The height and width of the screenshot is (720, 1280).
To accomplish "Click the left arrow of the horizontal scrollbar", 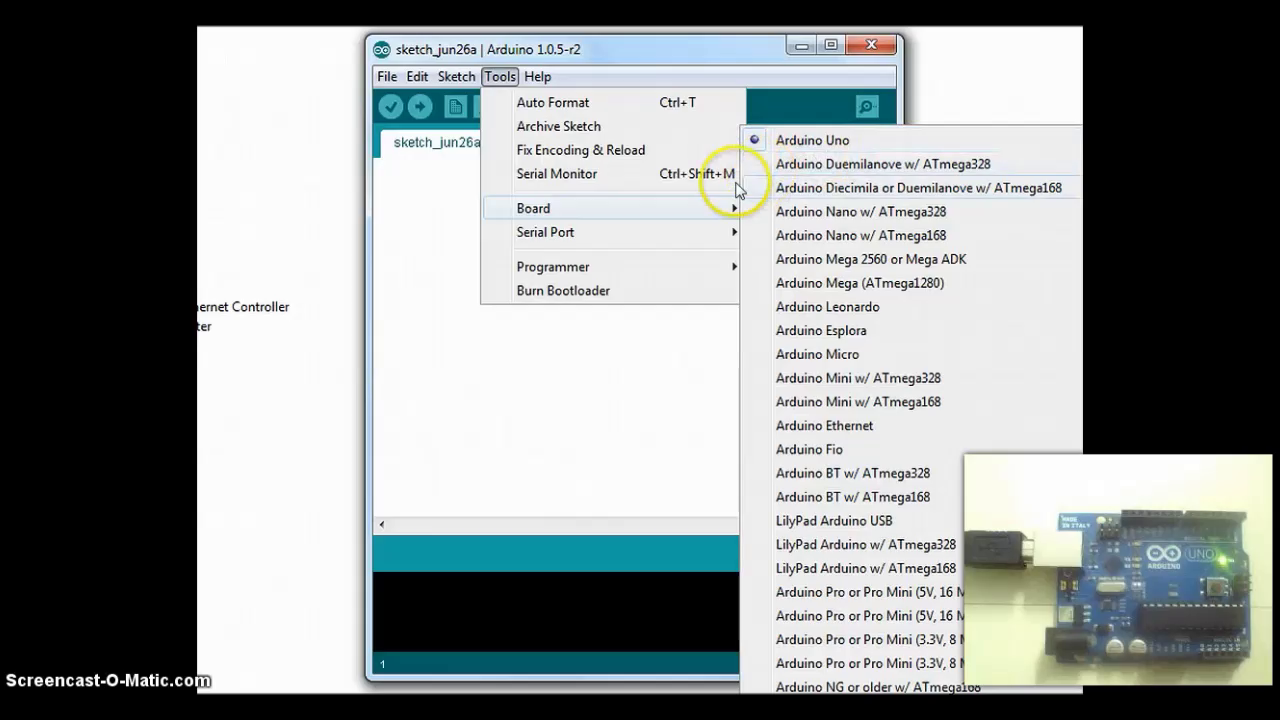I will click(x=381, y=523).
